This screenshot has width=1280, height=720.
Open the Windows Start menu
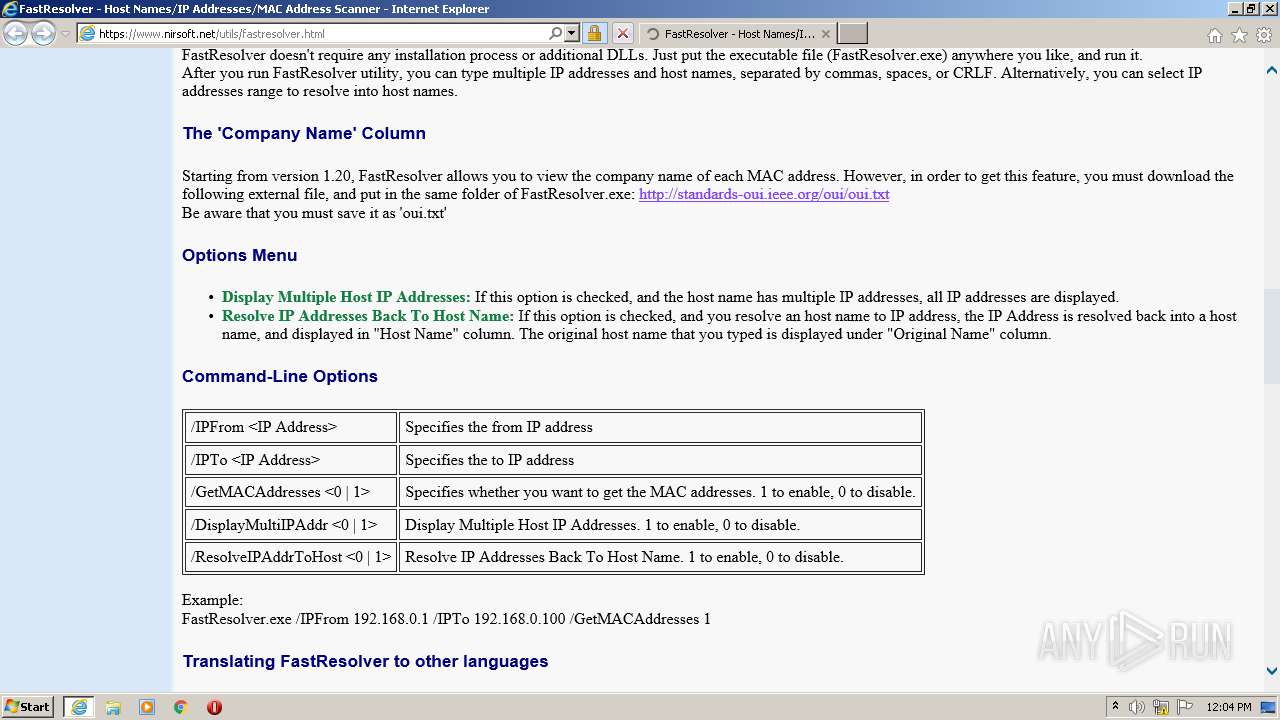27,706
